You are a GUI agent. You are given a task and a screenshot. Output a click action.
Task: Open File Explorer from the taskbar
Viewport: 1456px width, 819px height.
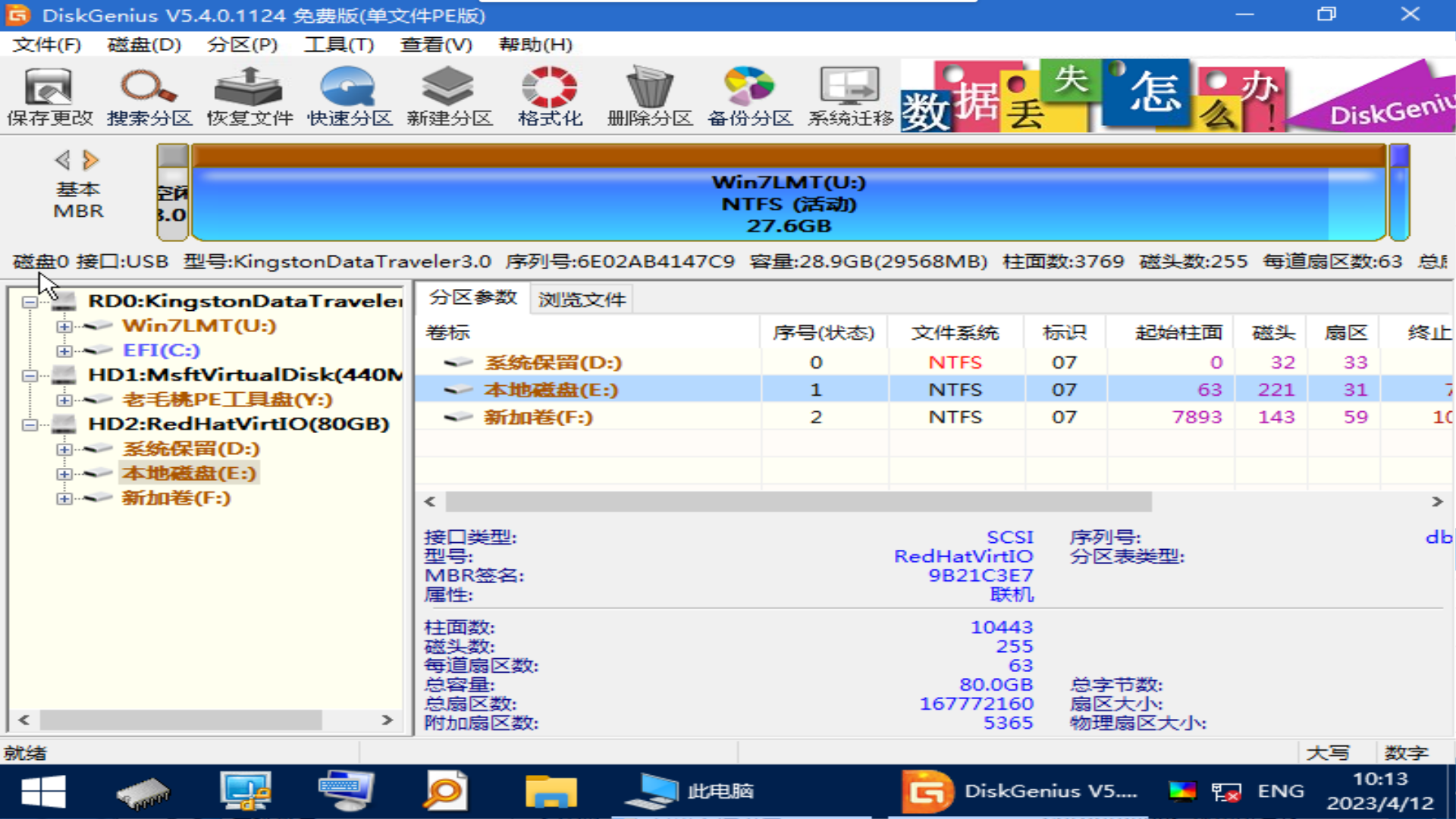click(x=551, y=792)
